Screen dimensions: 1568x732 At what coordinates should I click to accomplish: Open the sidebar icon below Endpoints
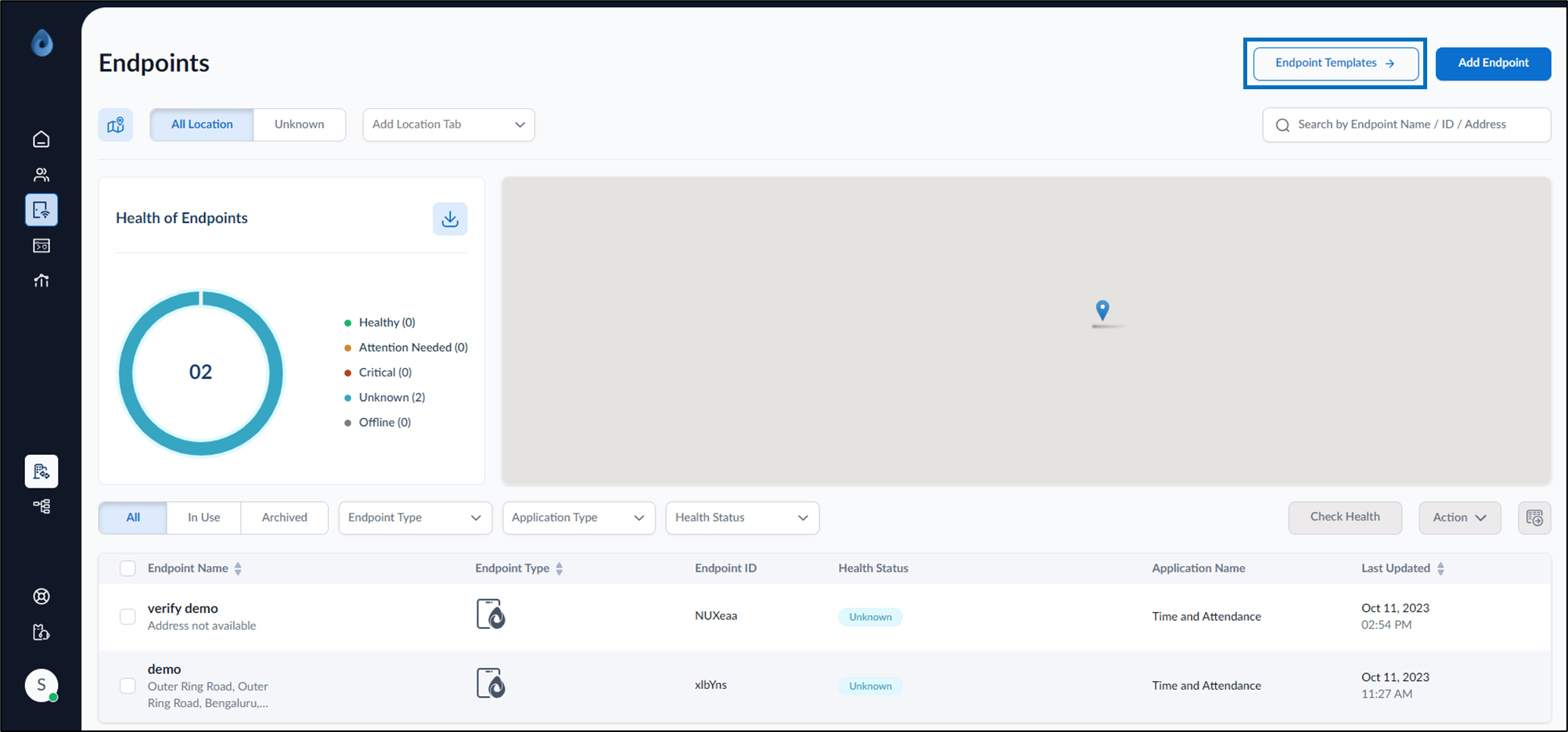coord(41,246)
